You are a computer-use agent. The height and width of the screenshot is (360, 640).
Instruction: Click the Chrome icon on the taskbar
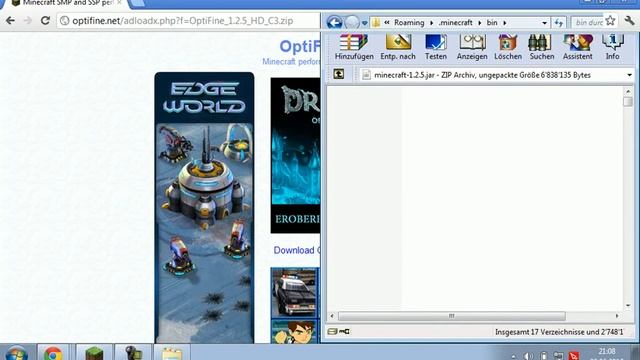53,353
